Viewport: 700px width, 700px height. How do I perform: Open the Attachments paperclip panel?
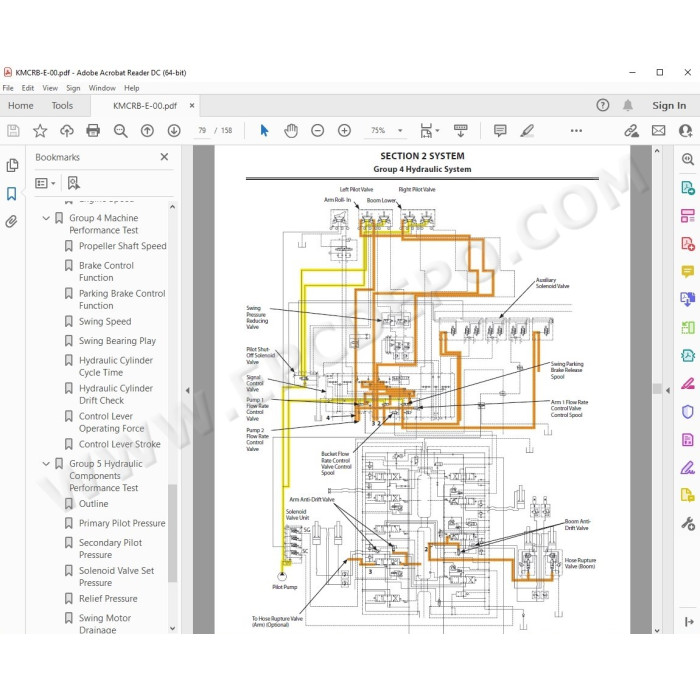(12, 221)
